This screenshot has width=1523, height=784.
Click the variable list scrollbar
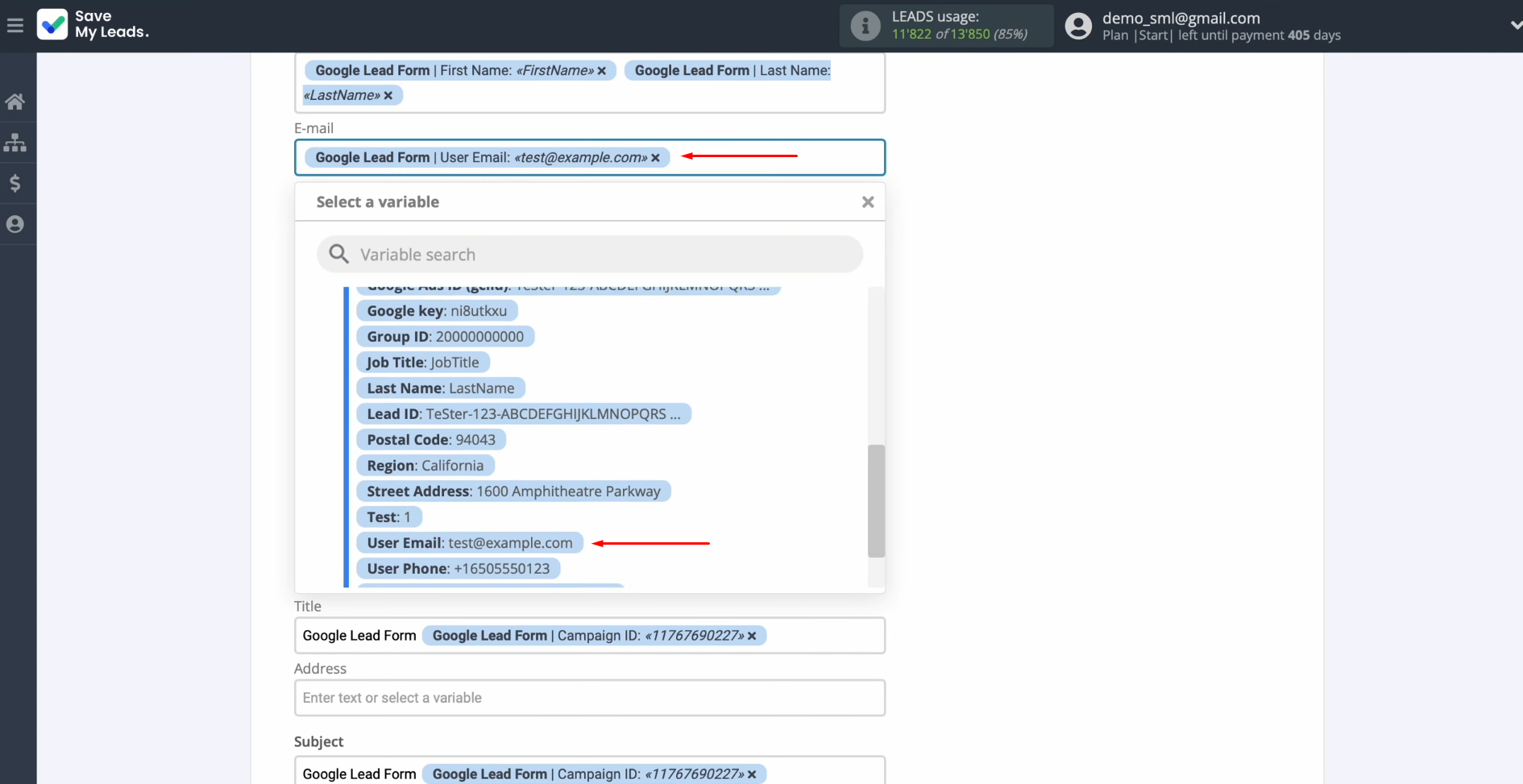[876, 500]
